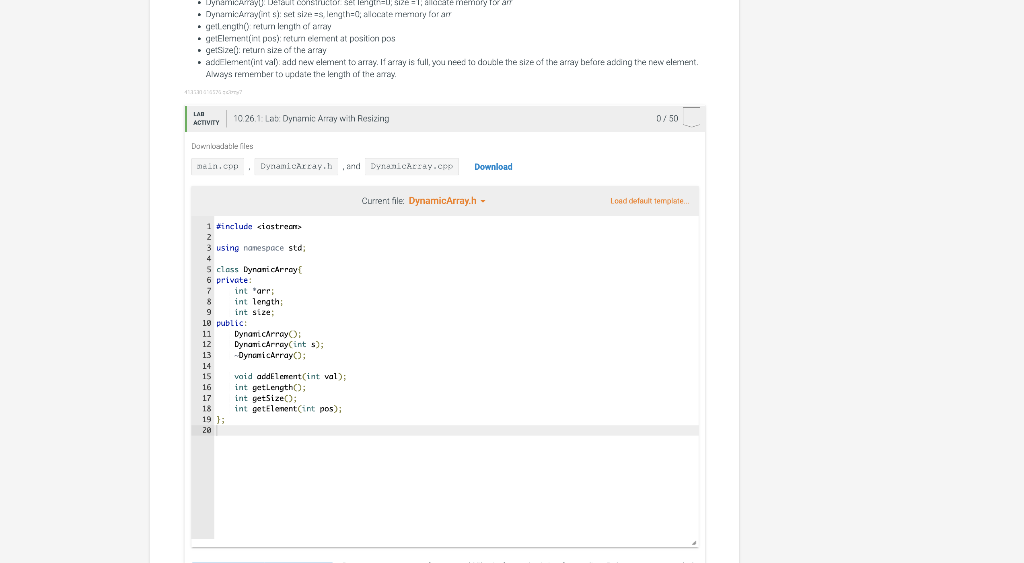Click code line 'DynamicArray();' on line 11

click(268, 334)
